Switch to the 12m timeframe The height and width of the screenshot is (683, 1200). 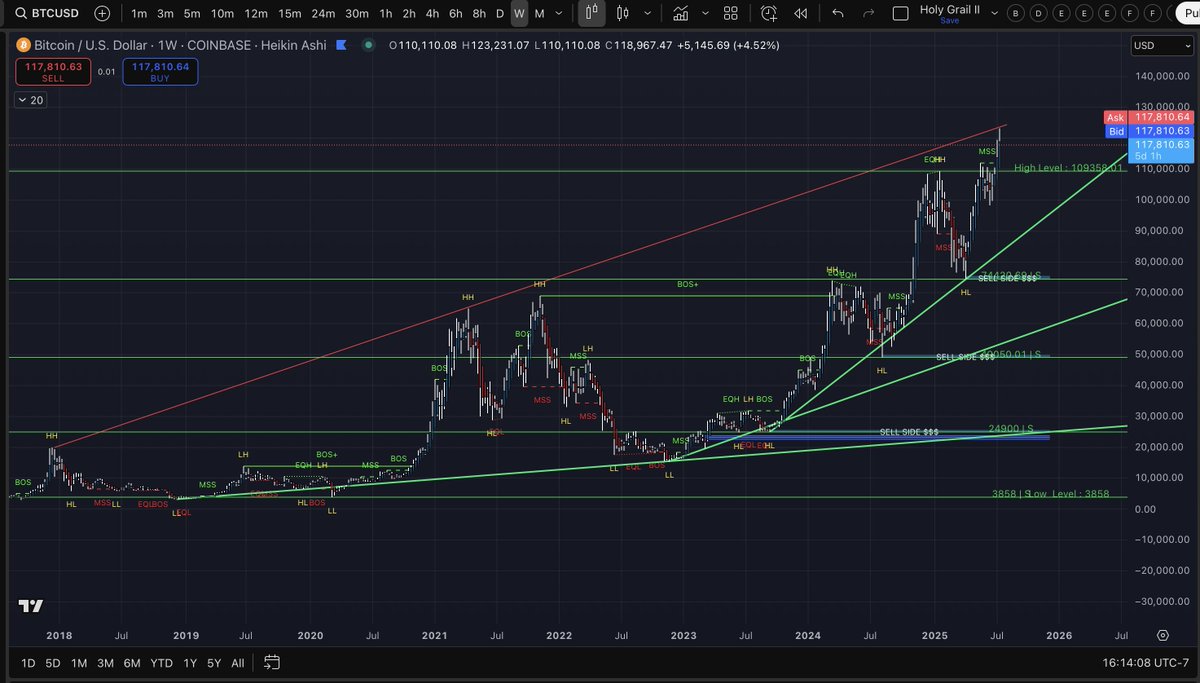[256, 13]
